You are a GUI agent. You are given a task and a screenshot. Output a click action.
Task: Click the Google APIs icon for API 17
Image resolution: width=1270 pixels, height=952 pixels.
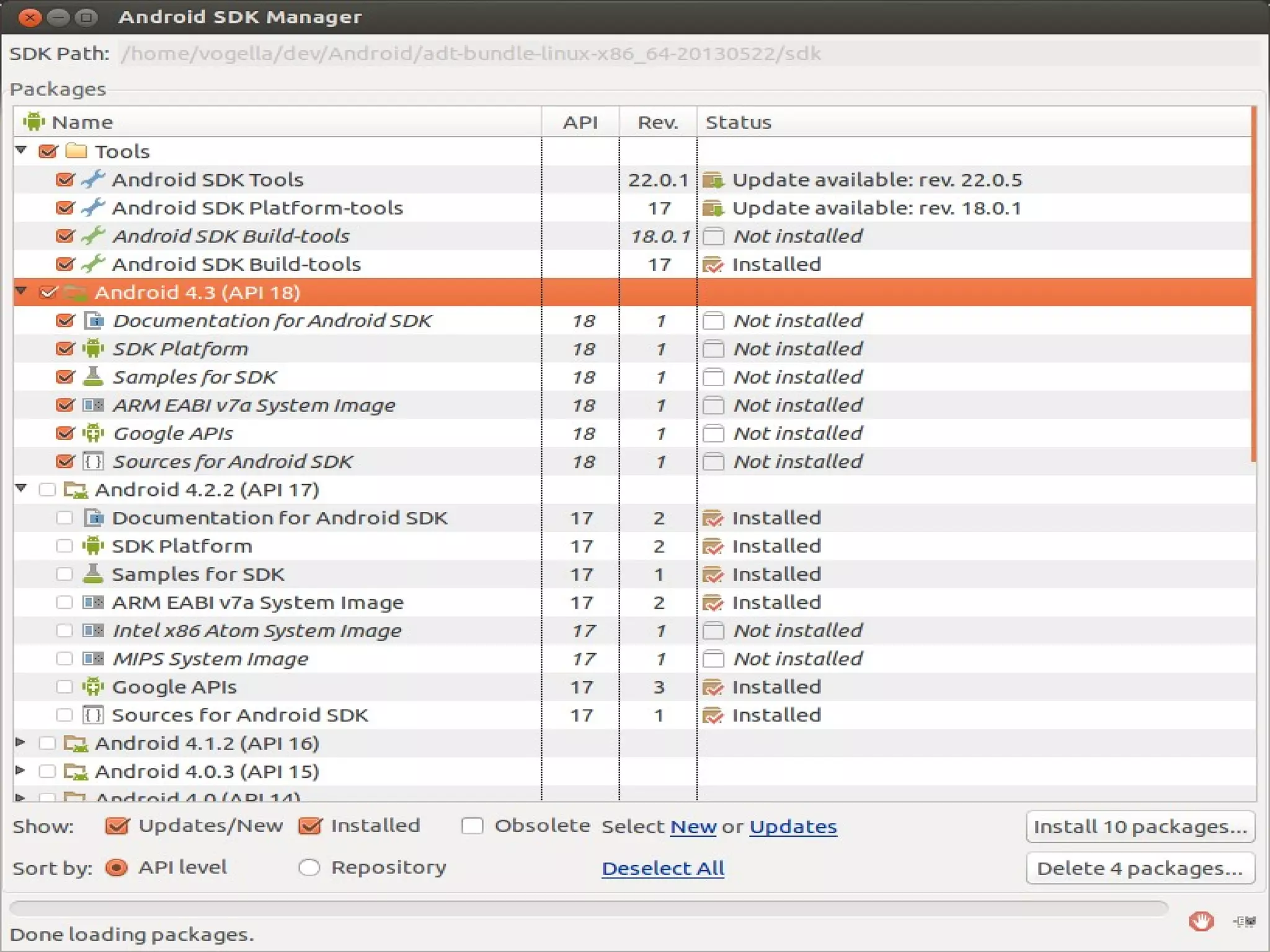[x=93, y=687]
